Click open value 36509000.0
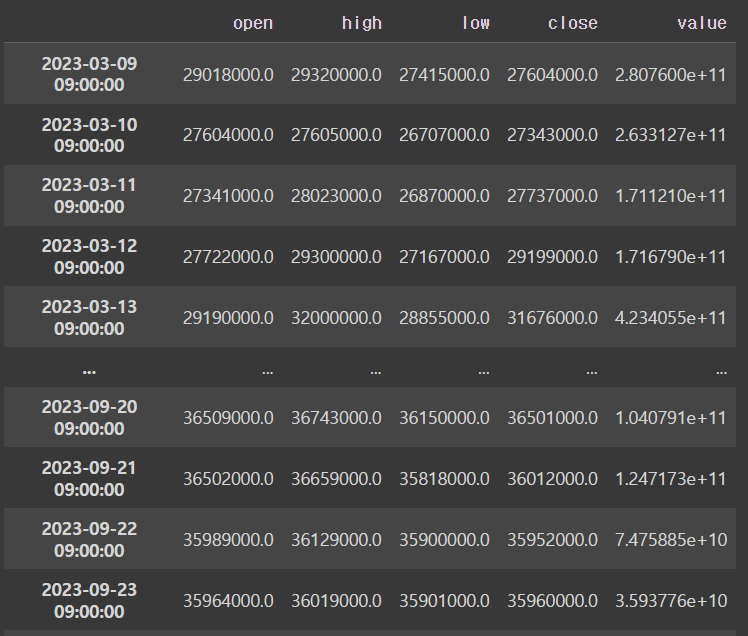This screenshot has height=636, width=748. pos(228,418)
